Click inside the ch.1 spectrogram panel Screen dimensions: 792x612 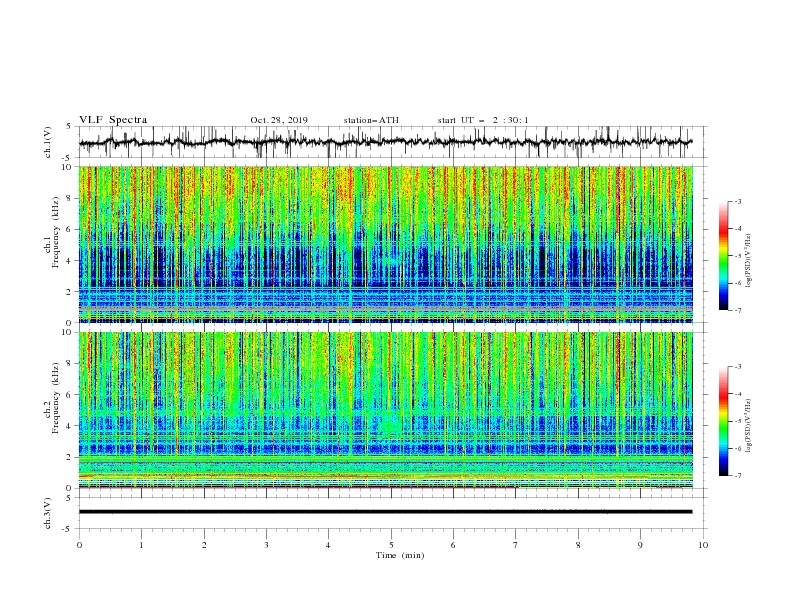tap(386, 244)
